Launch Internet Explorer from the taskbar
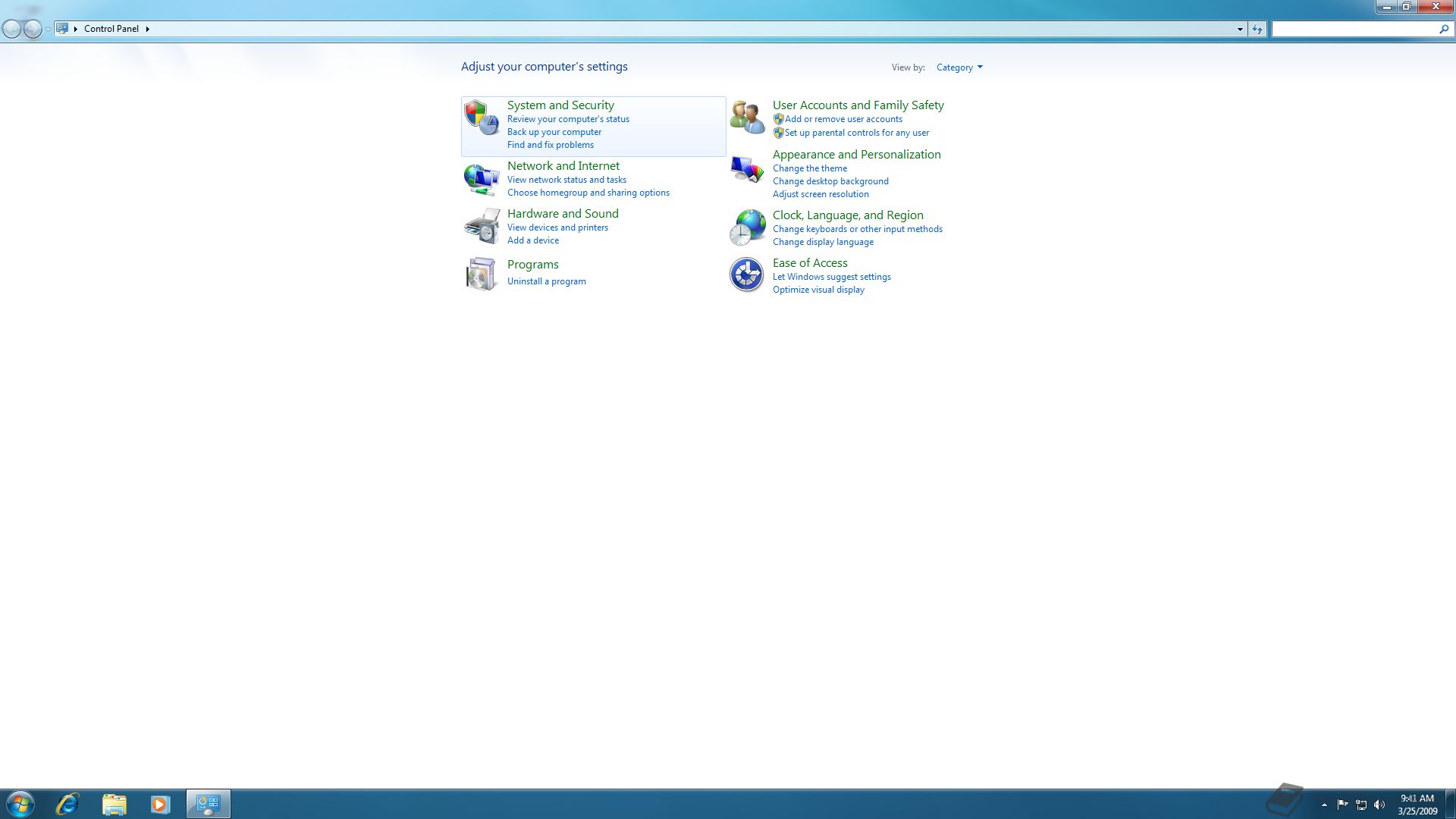The image size is (1456, 819). (x=67, y=804)
